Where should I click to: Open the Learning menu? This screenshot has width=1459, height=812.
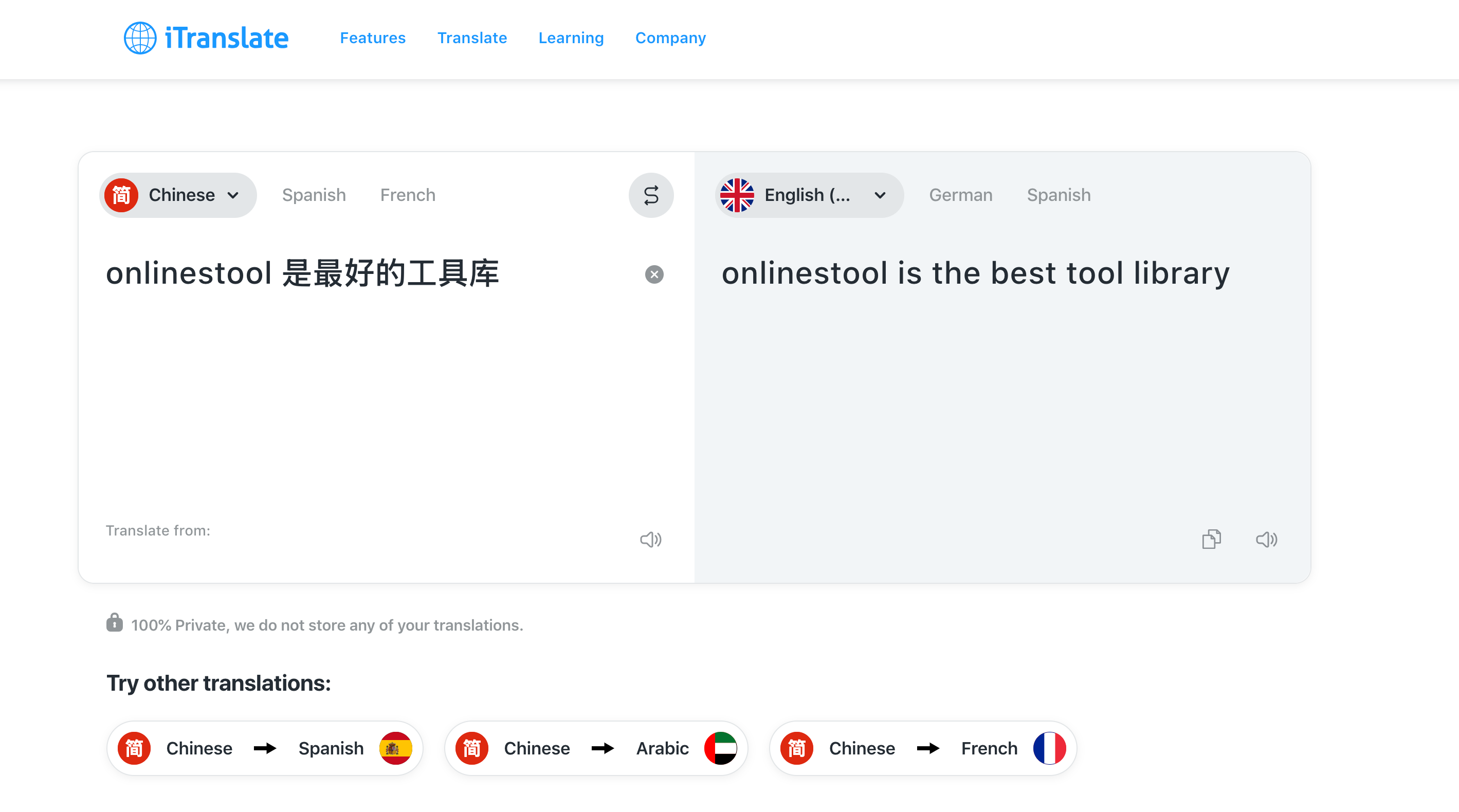click(x=571, y=38)
